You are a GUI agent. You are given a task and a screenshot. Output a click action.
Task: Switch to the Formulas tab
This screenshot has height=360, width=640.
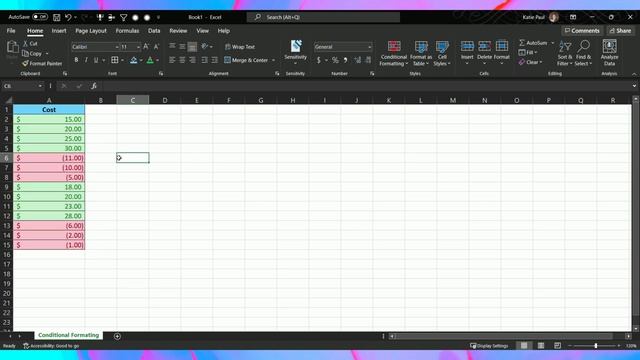(127, 31)
